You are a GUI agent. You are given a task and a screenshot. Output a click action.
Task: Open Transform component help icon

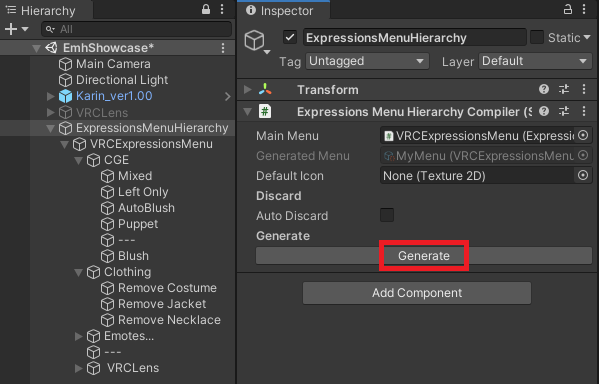coord(544,89)
